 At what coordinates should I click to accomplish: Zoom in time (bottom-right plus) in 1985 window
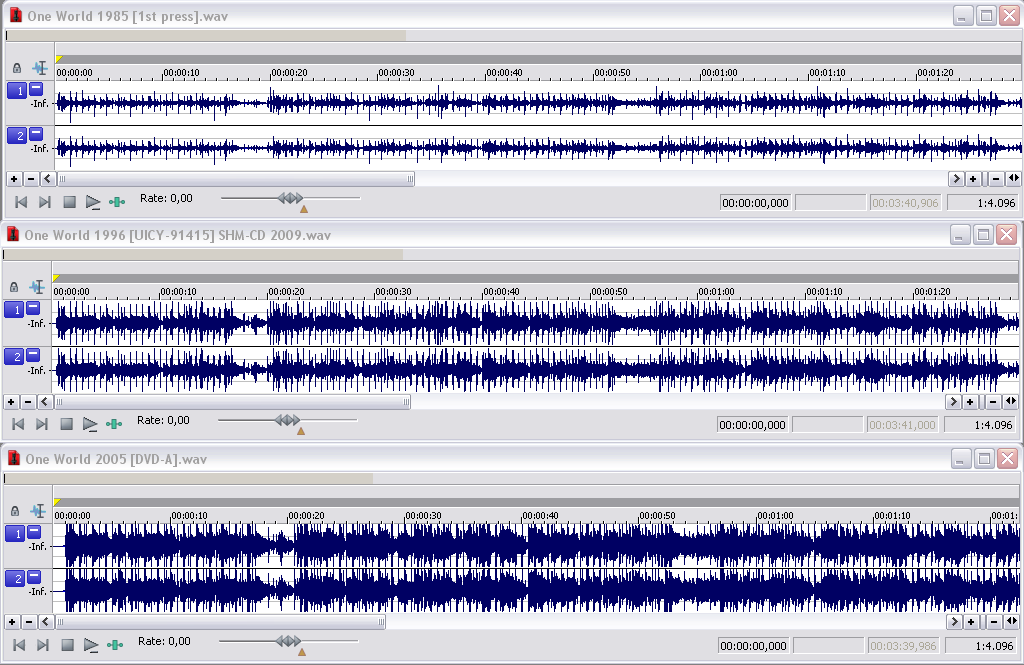click(x=973, y=178)
